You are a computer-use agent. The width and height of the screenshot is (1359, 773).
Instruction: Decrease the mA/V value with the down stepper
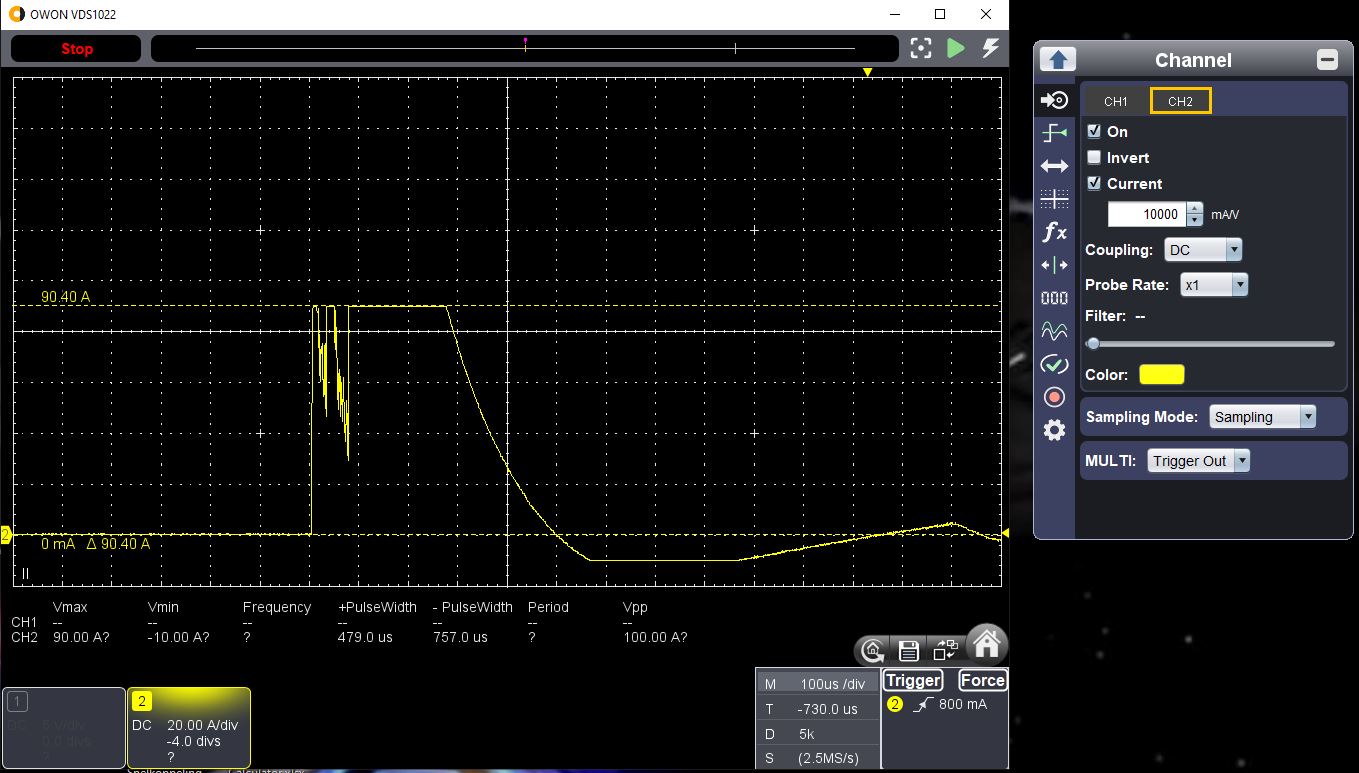(1194, 220)
